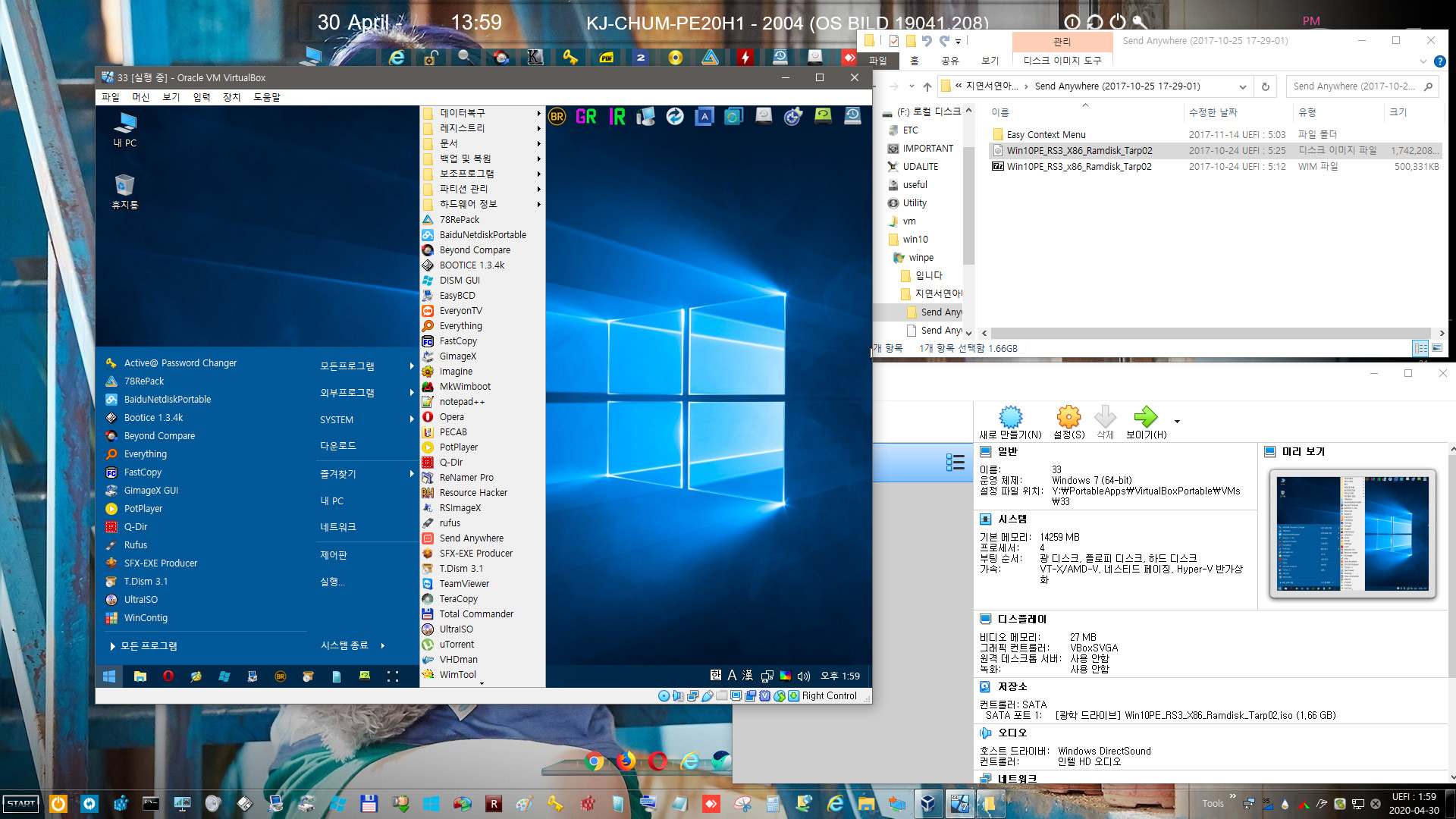Image resolution: width=1456 pixels, height=819 pixels.
Task: Click Chrome icon in the host dock
Action: (x=595, y=761)
